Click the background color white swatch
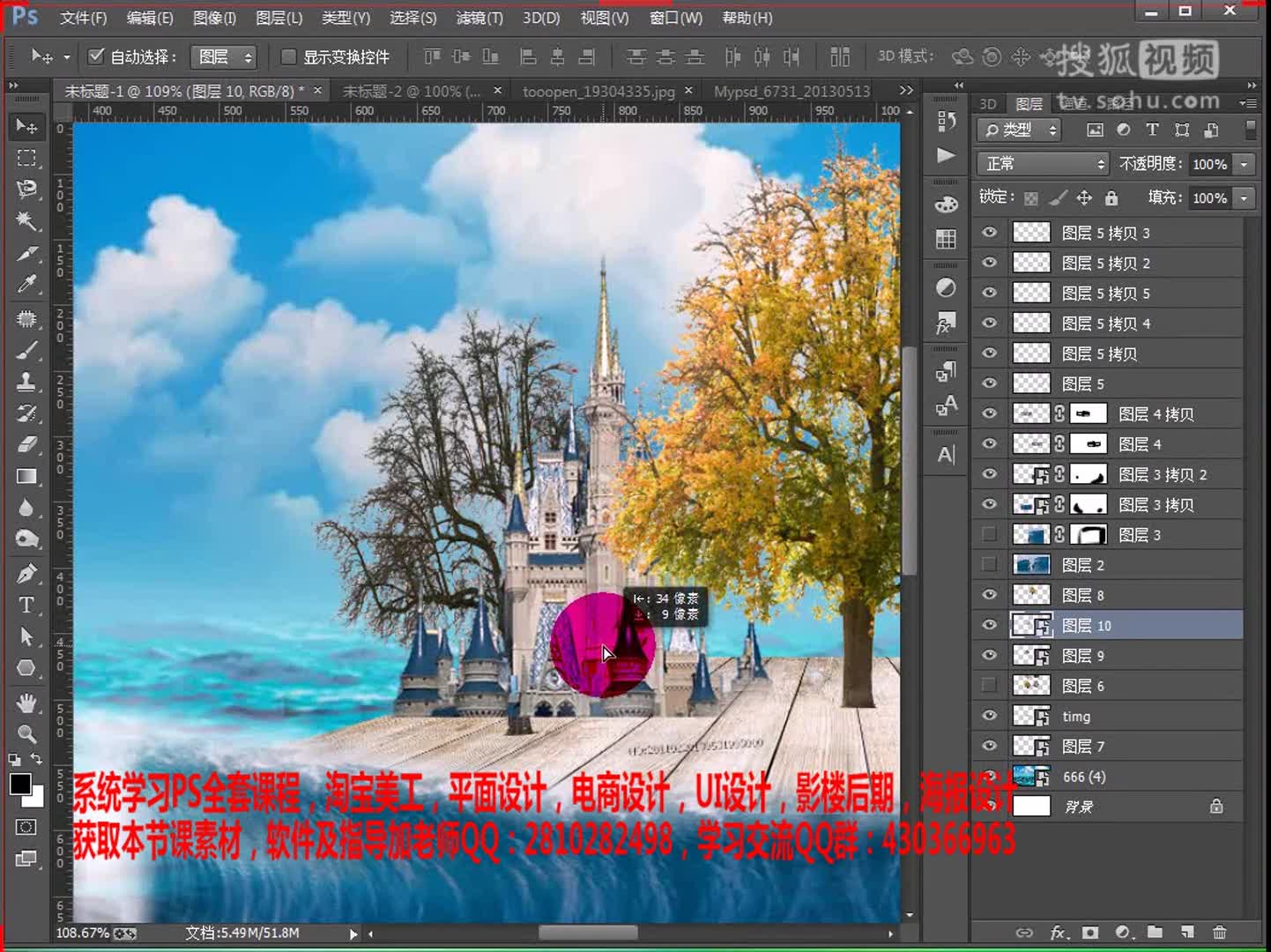This screenshot has width=1271, height=952. [36, 800]
